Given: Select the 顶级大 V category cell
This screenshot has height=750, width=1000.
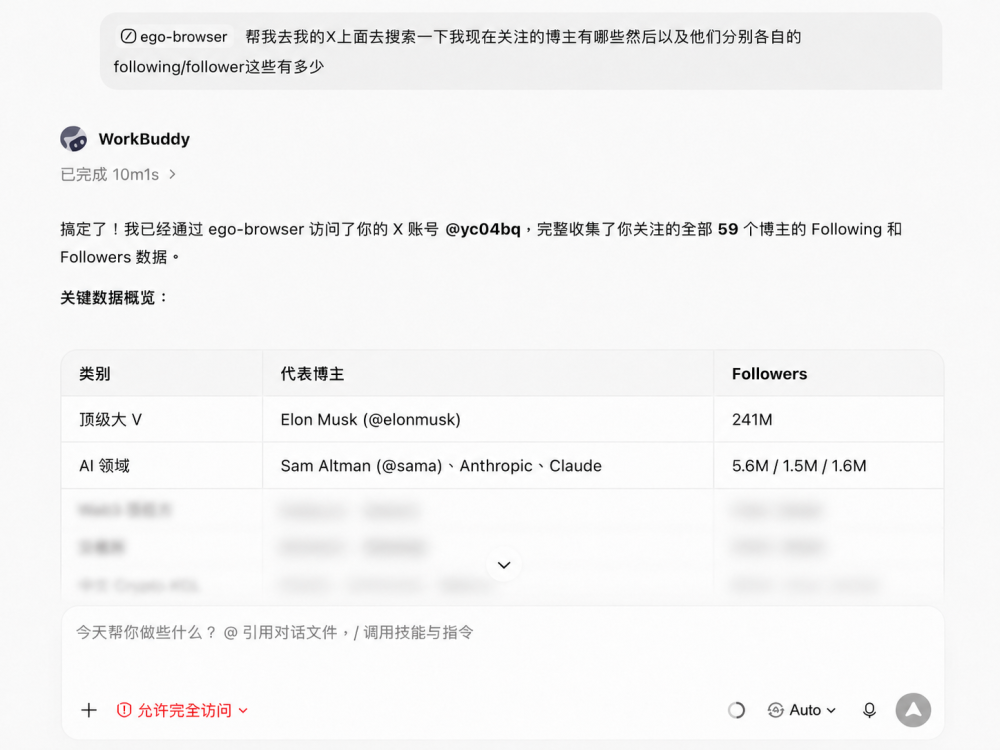Looking at the screenshot, I should click(x=162, y=420).
